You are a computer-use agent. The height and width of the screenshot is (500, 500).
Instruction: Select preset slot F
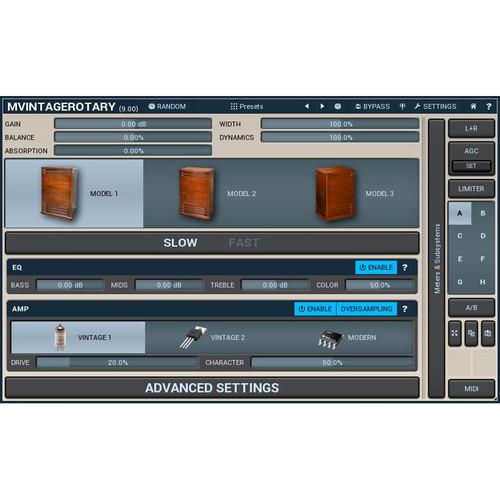click(x=483, y=259)
